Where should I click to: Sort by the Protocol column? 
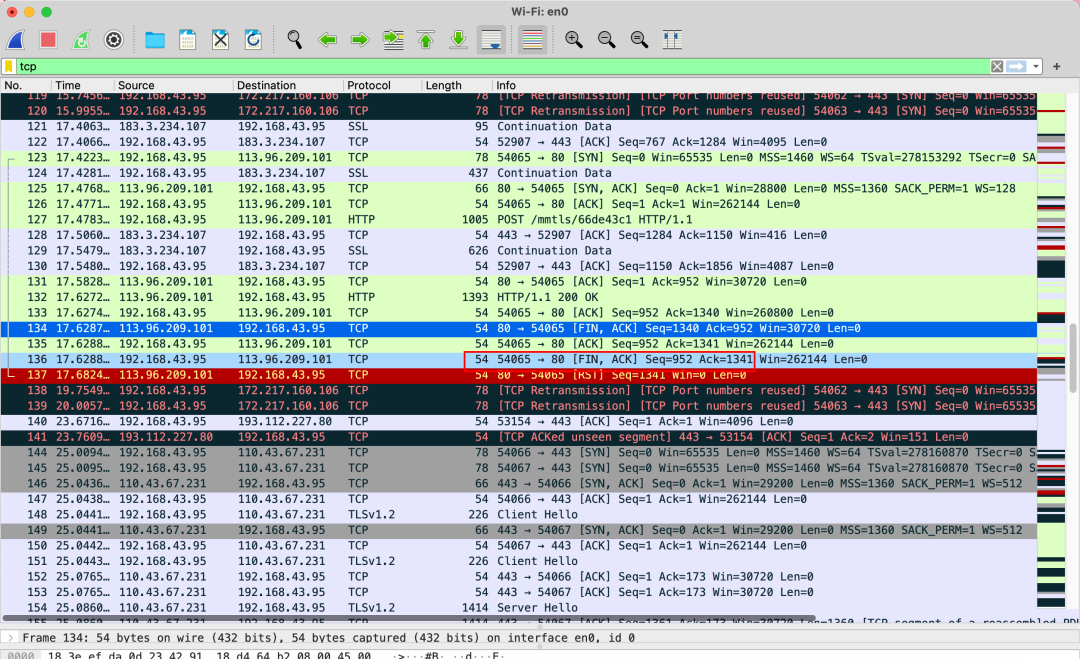coord(382,85)
